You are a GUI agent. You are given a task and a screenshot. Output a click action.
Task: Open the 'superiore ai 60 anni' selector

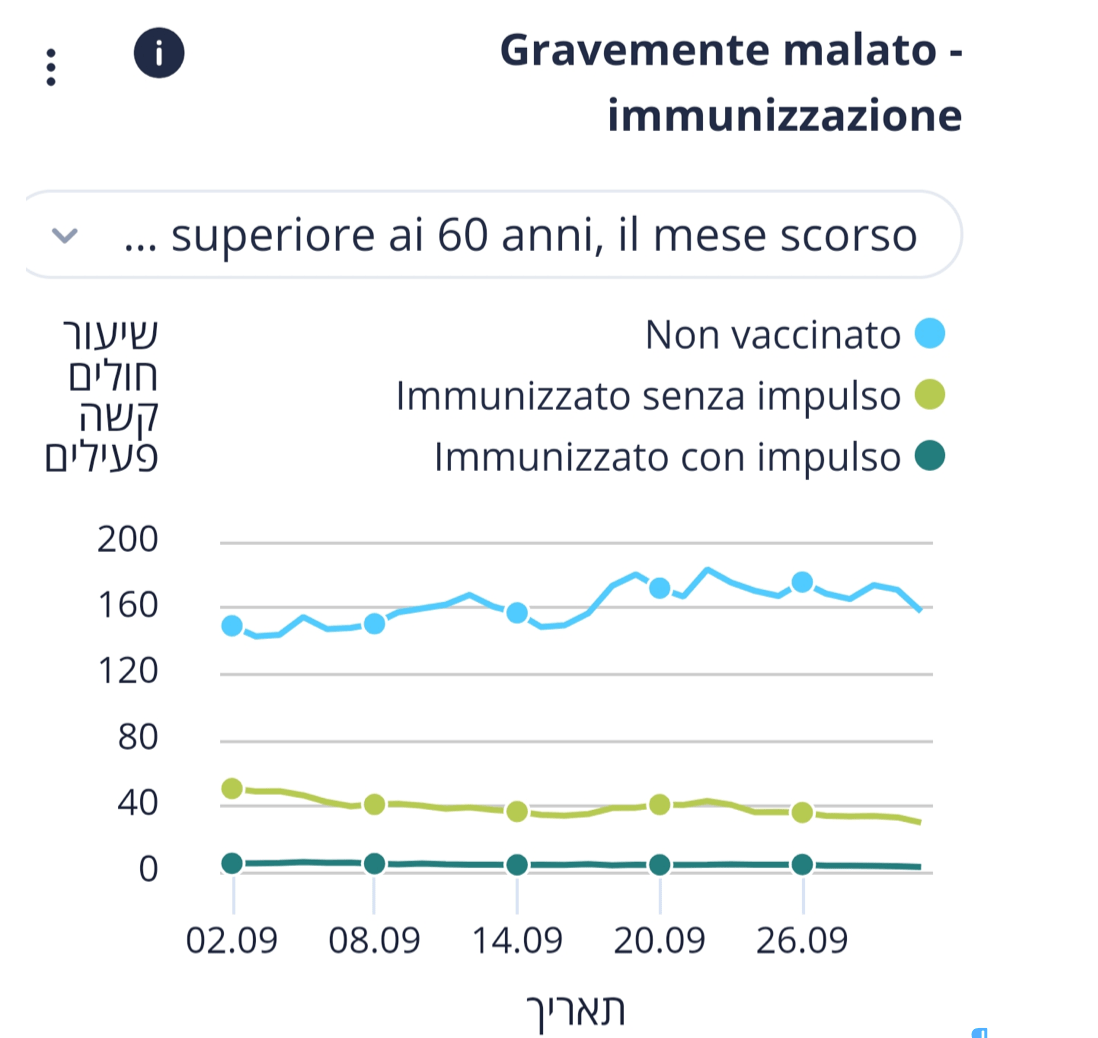click(520, 237)
